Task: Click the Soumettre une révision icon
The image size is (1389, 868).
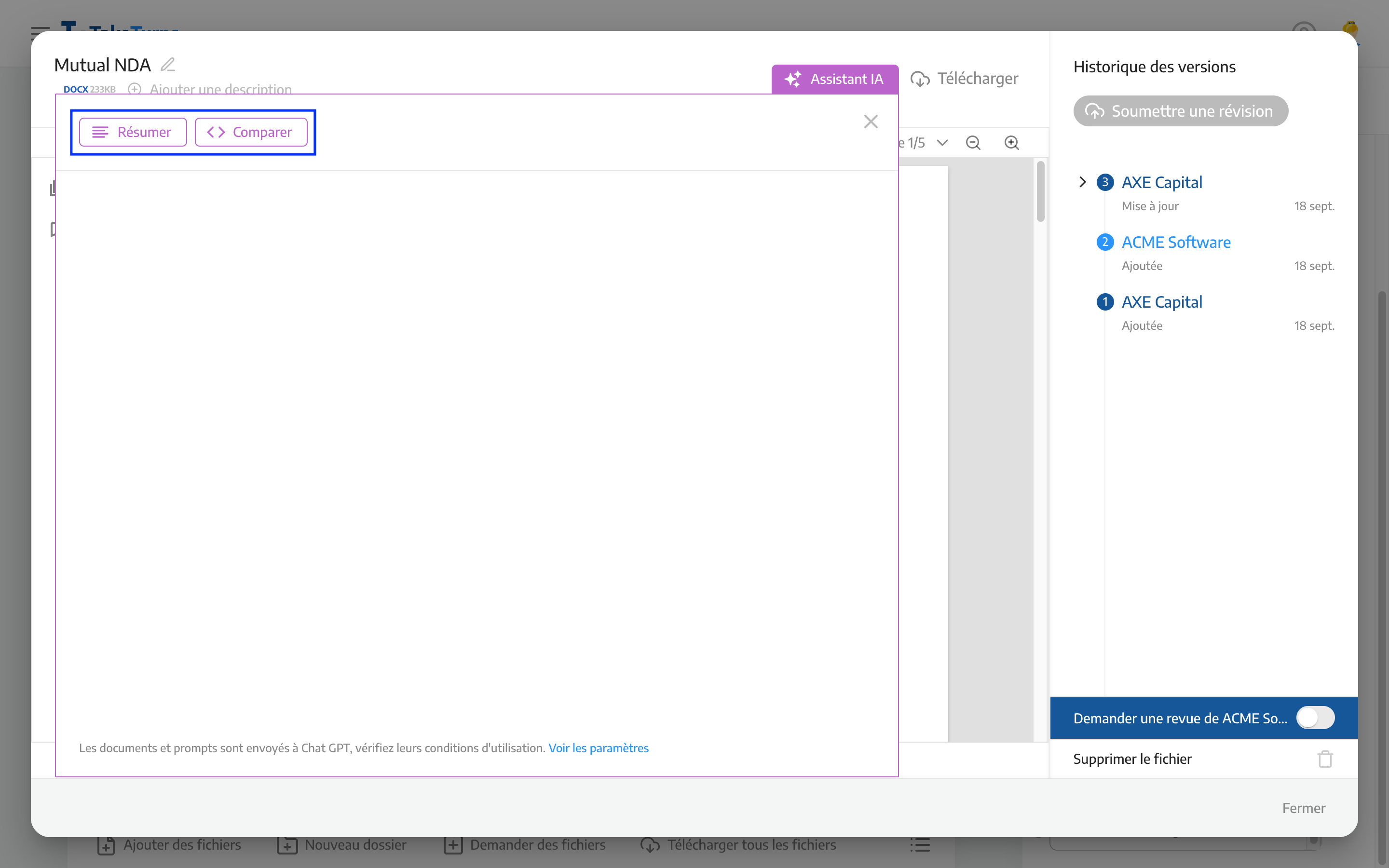Action: (x=1093, y=111)
